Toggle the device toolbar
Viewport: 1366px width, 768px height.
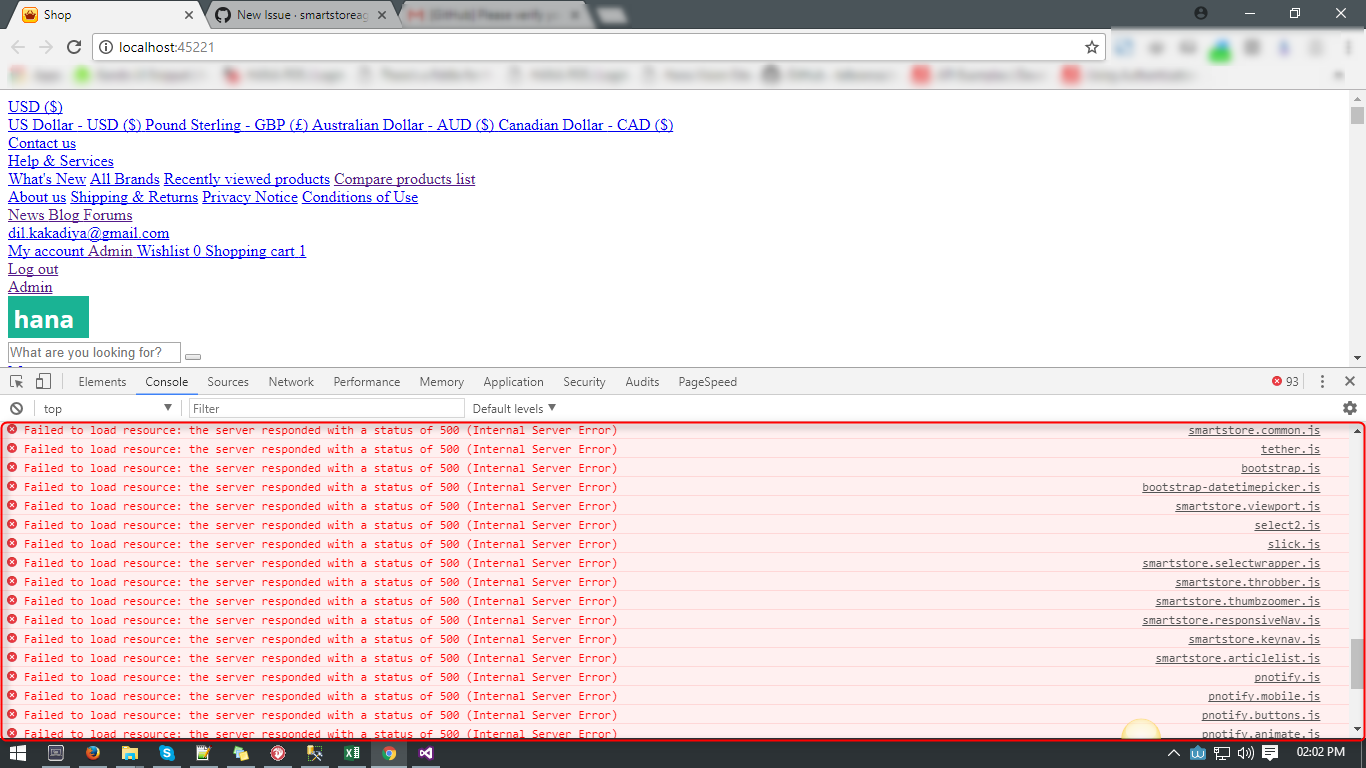coord(41,381)
